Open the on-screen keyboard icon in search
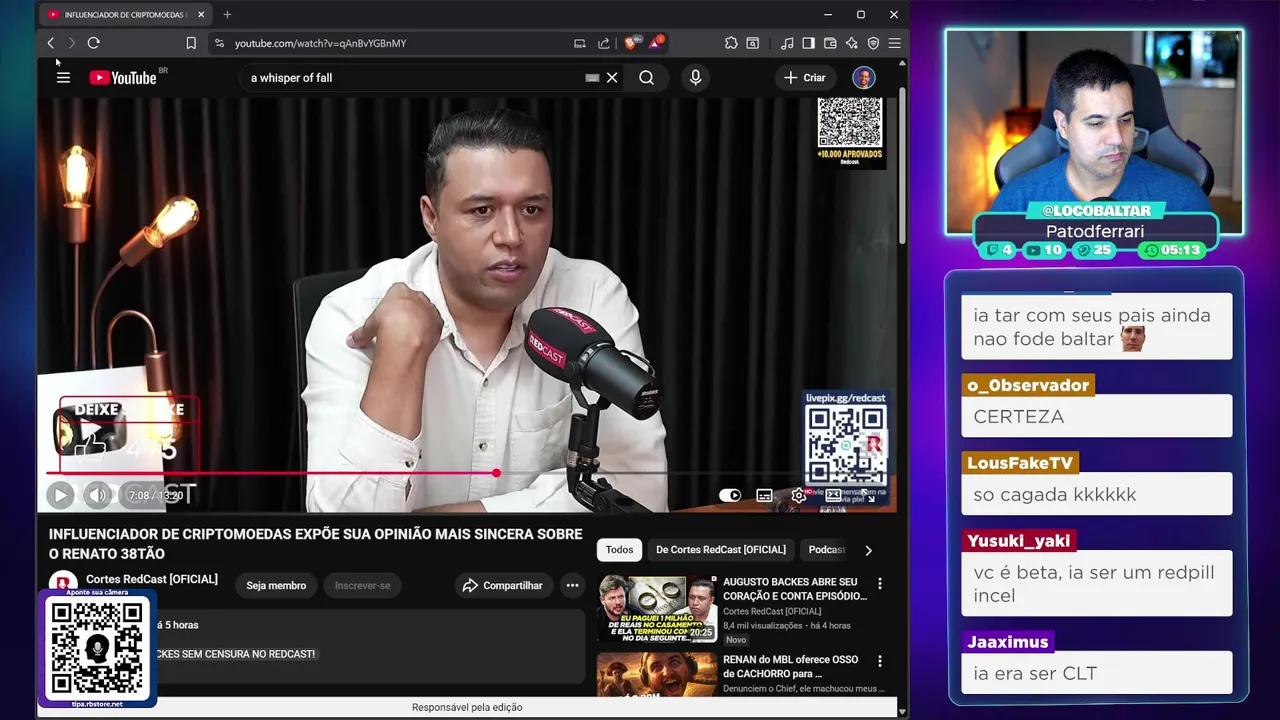 [x=592, y=78]
